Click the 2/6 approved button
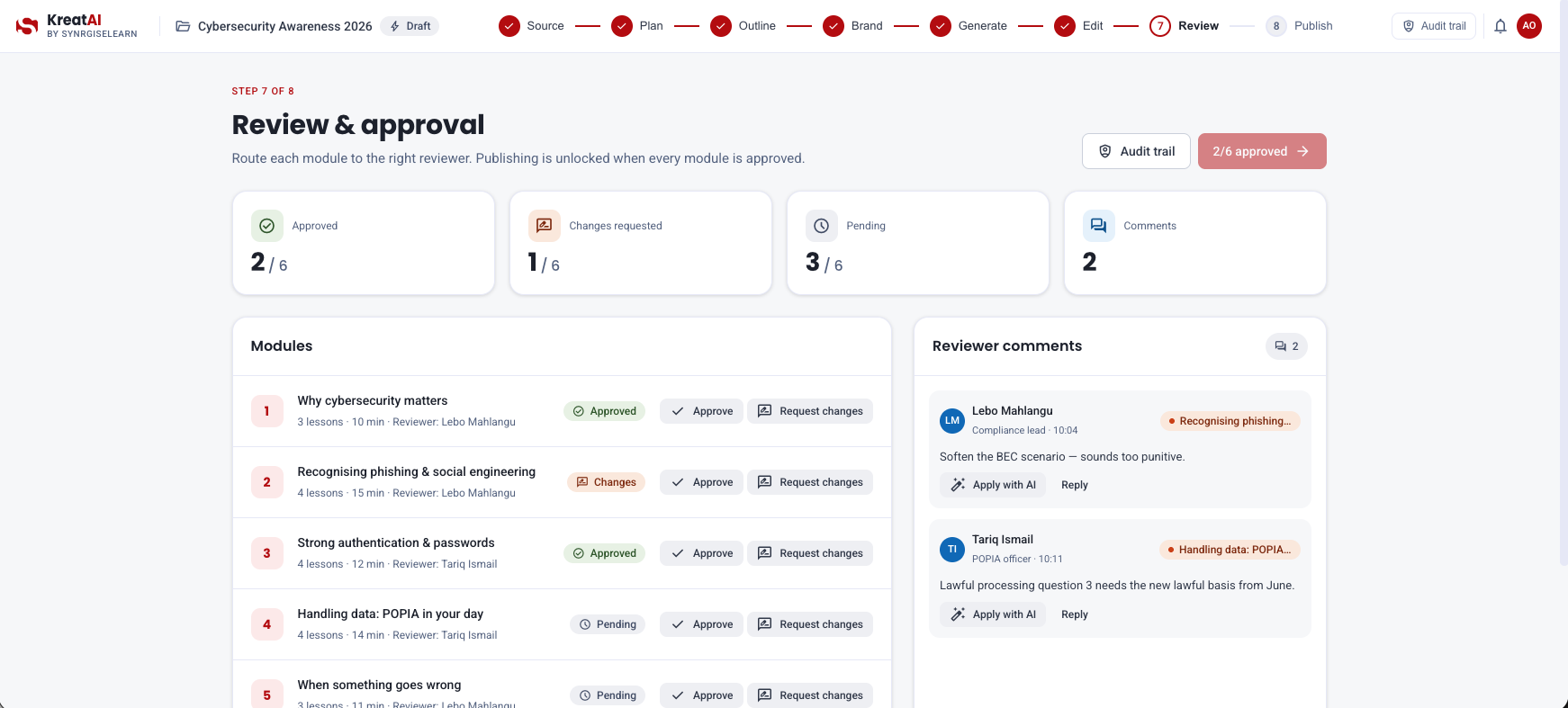This screenshot has height=708, width=1568. (1262, 151)
